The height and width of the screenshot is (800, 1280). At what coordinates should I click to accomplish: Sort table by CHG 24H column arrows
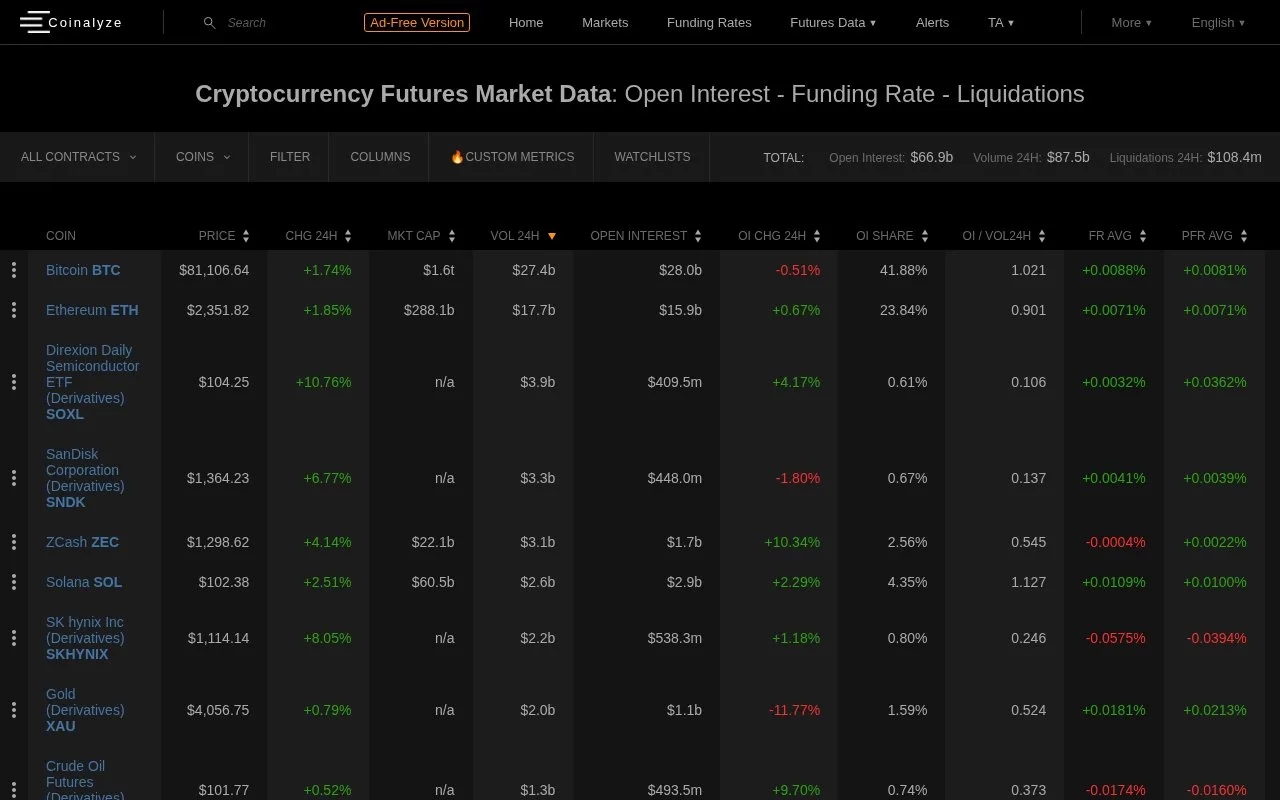348,236
